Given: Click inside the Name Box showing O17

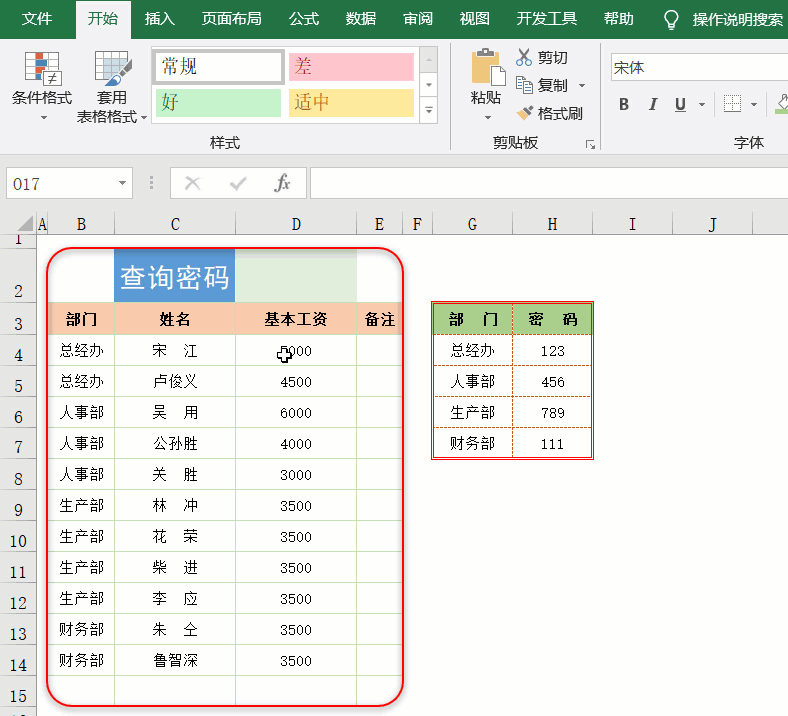Looking at the screenshot, I should click(x=60, y=183).
